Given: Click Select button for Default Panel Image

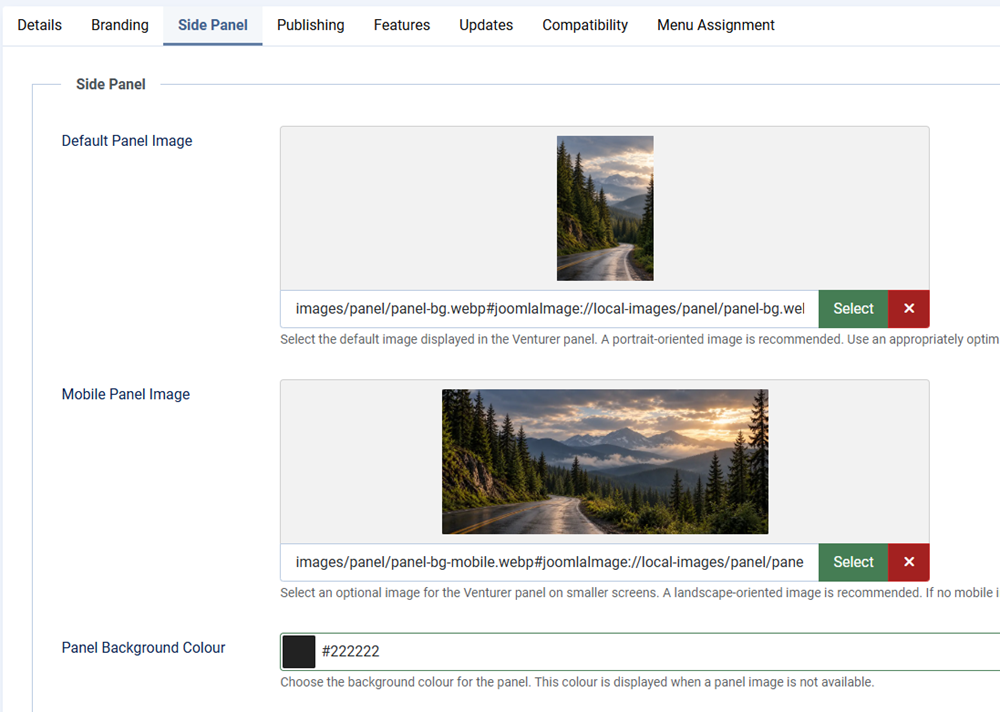Looking at the screenshot, I should click(x=853, y=309).
